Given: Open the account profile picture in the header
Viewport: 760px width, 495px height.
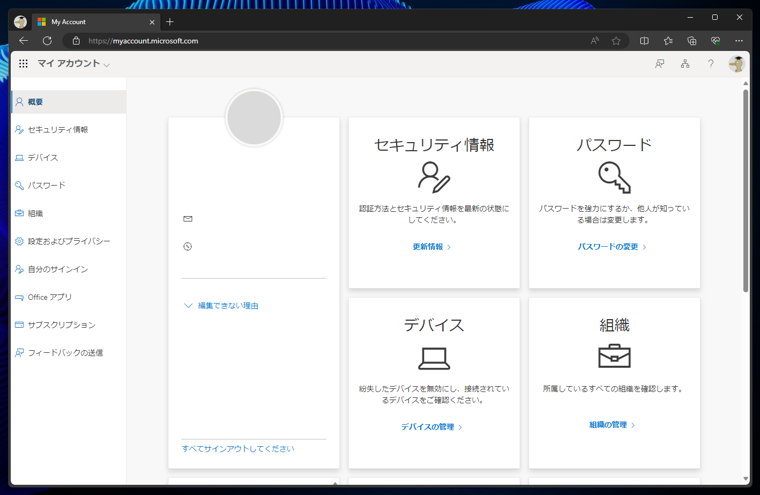Looking at the screenshot, I should pyautogui.click(x=737, y=64).
